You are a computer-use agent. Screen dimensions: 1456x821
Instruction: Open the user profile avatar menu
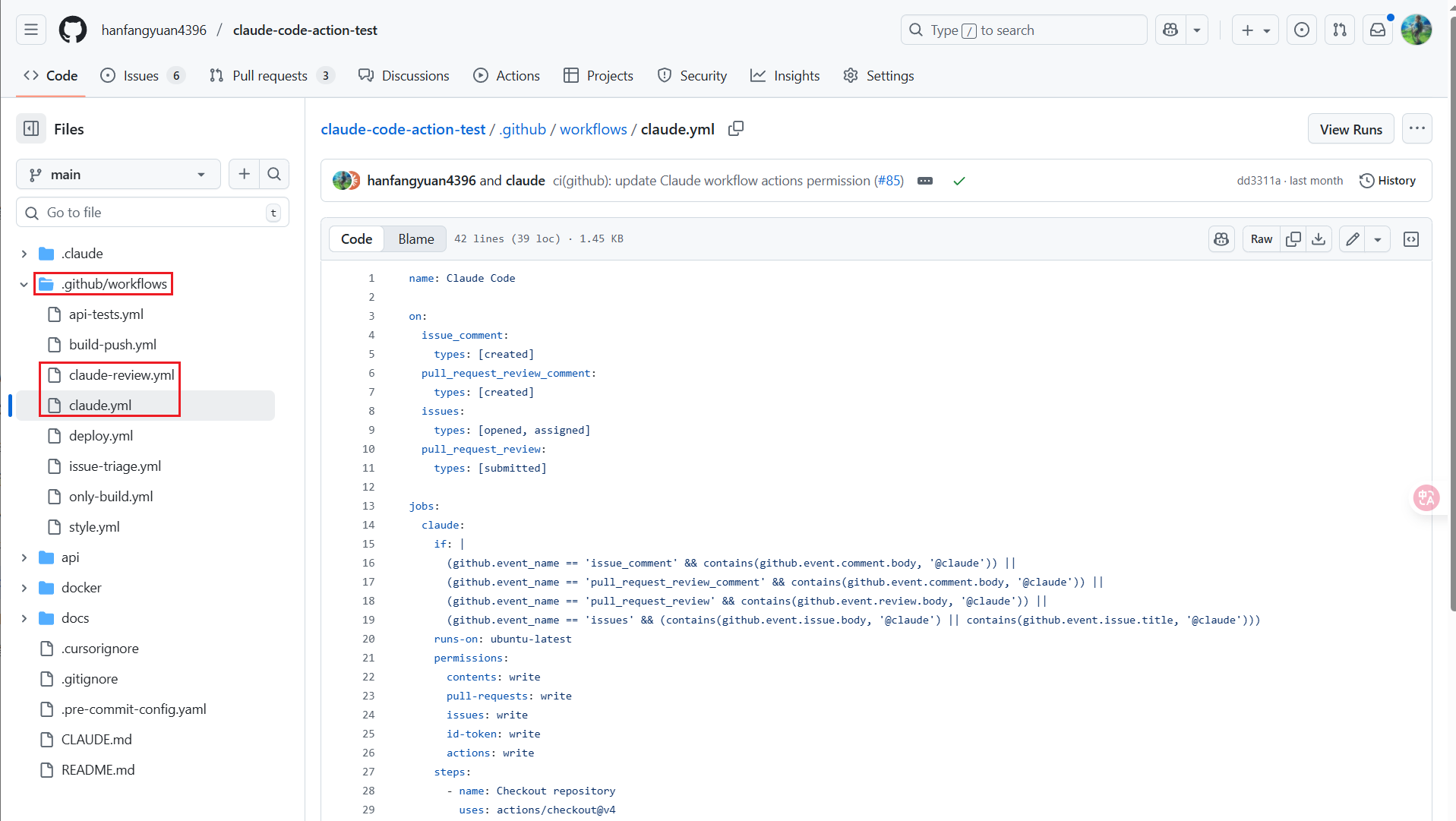(1417, 30)
